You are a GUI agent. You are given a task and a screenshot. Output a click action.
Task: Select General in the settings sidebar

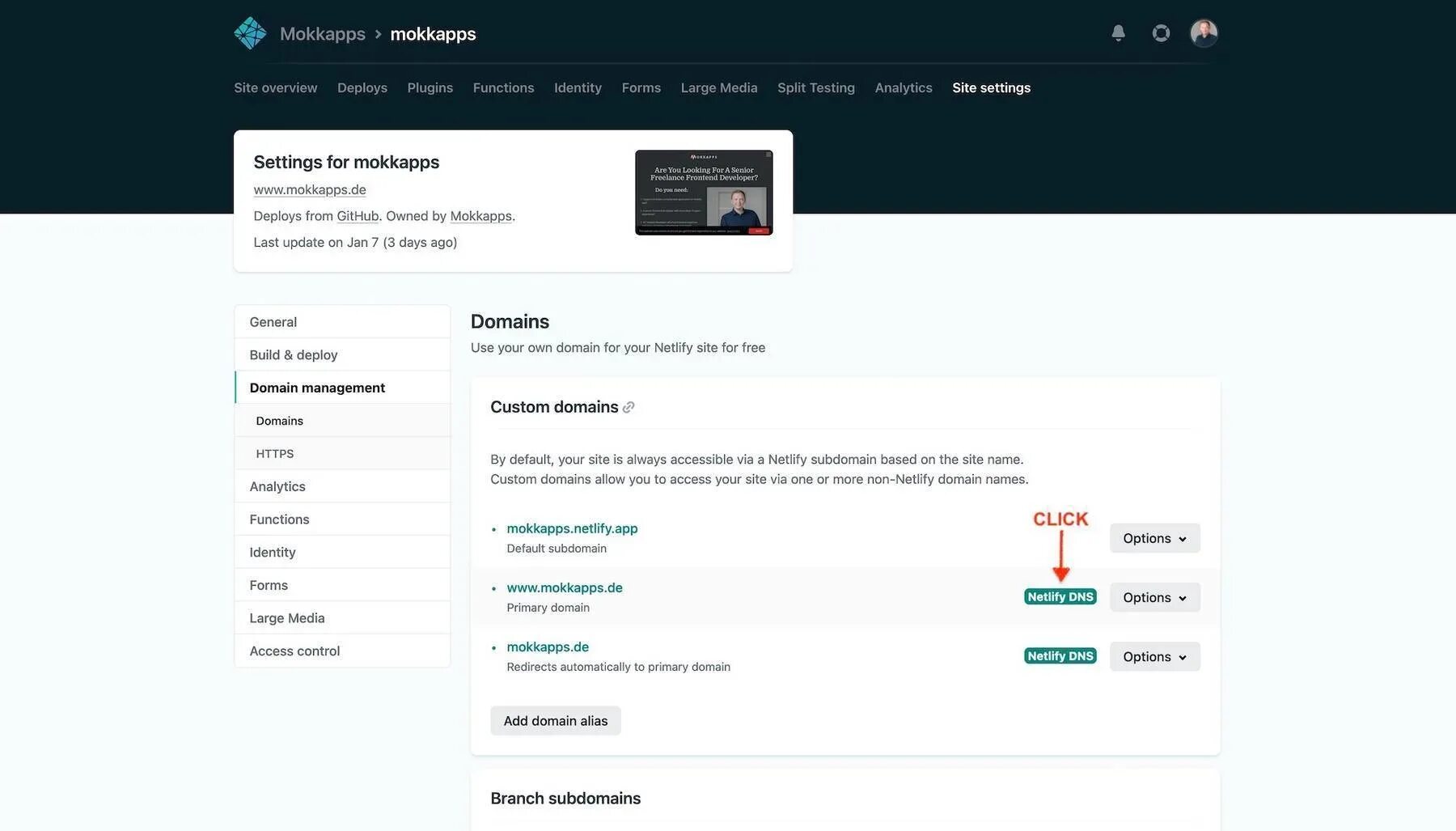pyautogui.click(x=342, y=322)
